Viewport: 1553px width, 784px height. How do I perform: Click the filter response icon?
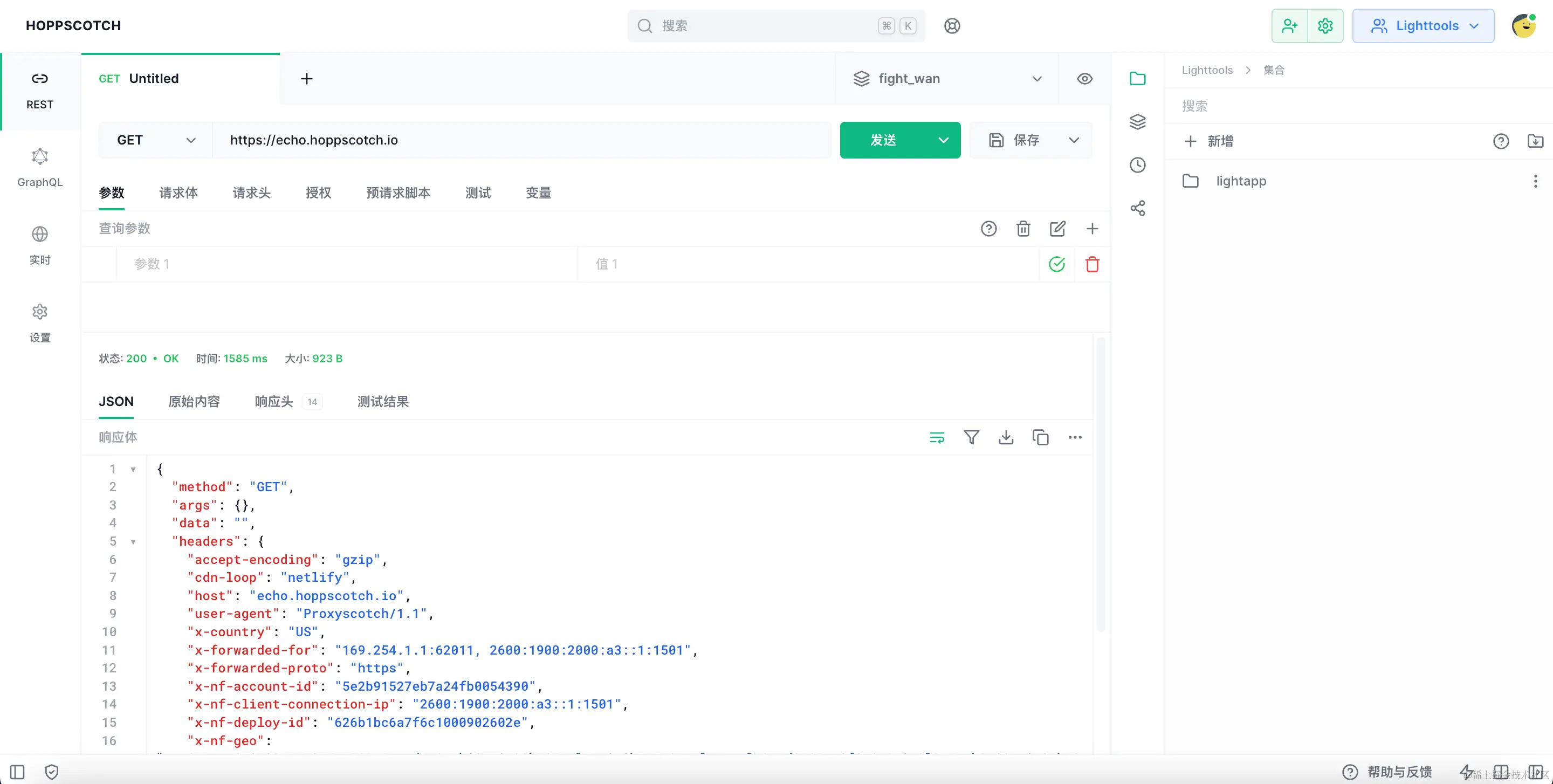[x=971, y=437]
